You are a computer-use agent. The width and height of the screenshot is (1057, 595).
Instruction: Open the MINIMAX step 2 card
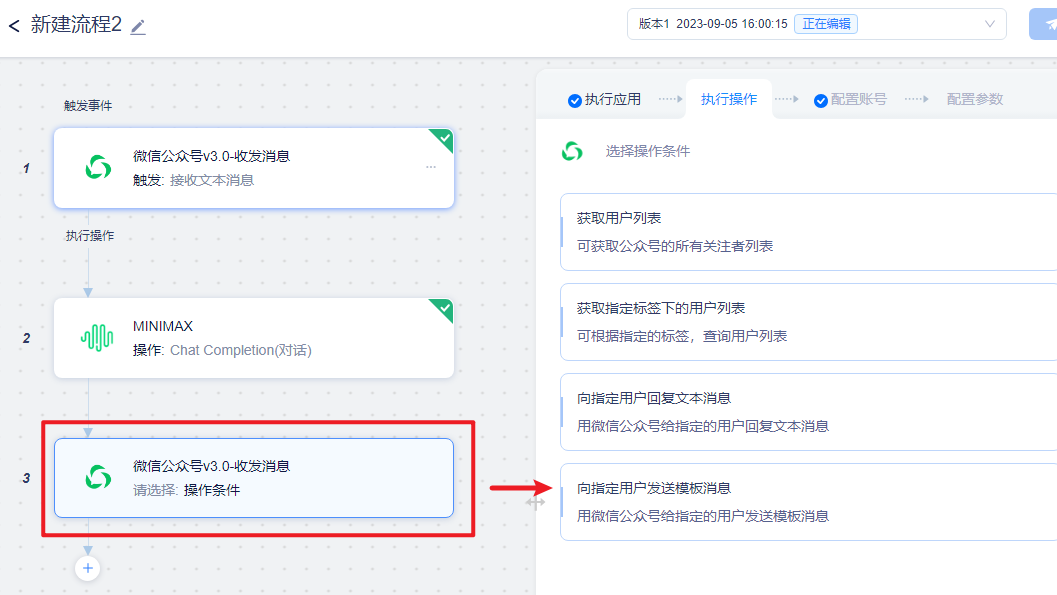(x=253, y=338)
